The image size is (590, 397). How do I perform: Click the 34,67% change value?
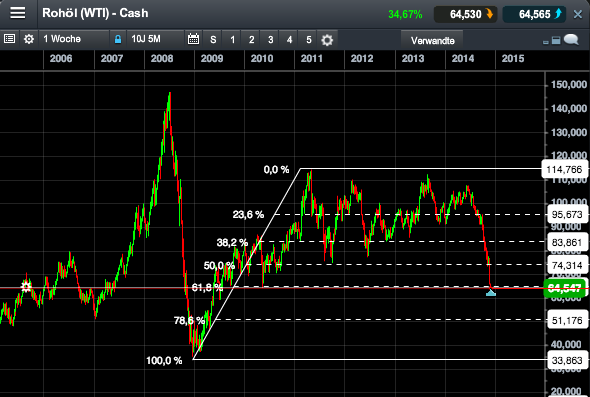coord(405,15)
